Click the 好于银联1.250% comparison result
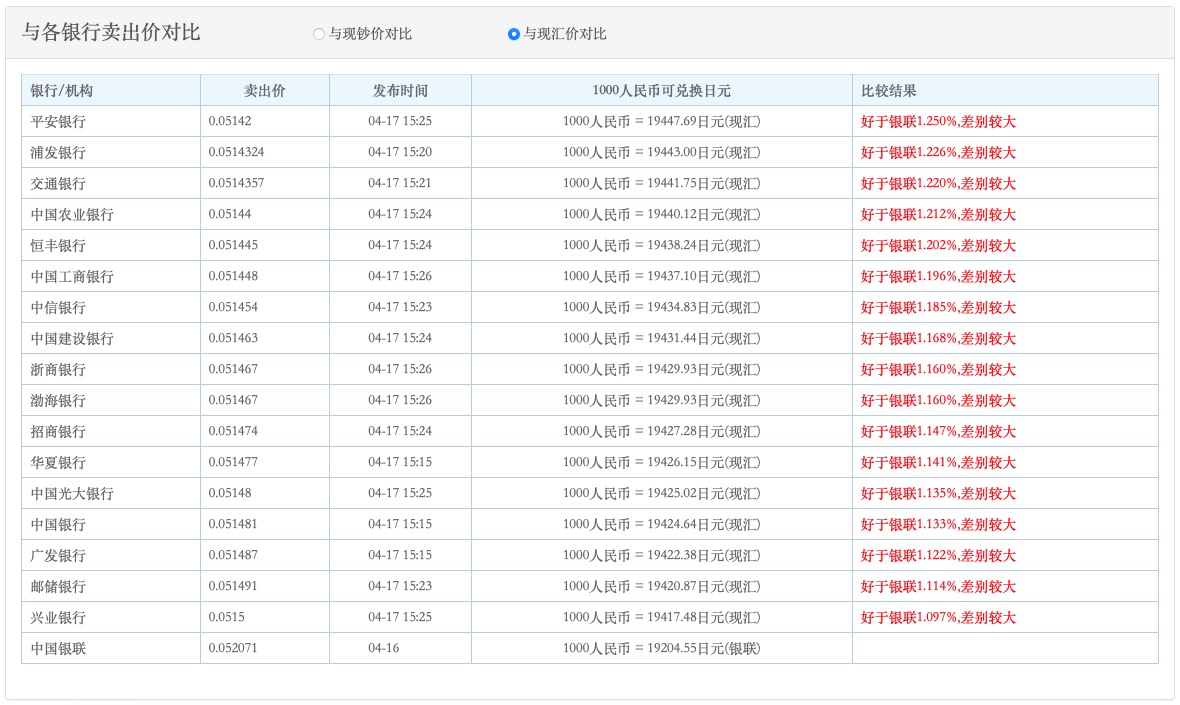 tap(938, 121)
